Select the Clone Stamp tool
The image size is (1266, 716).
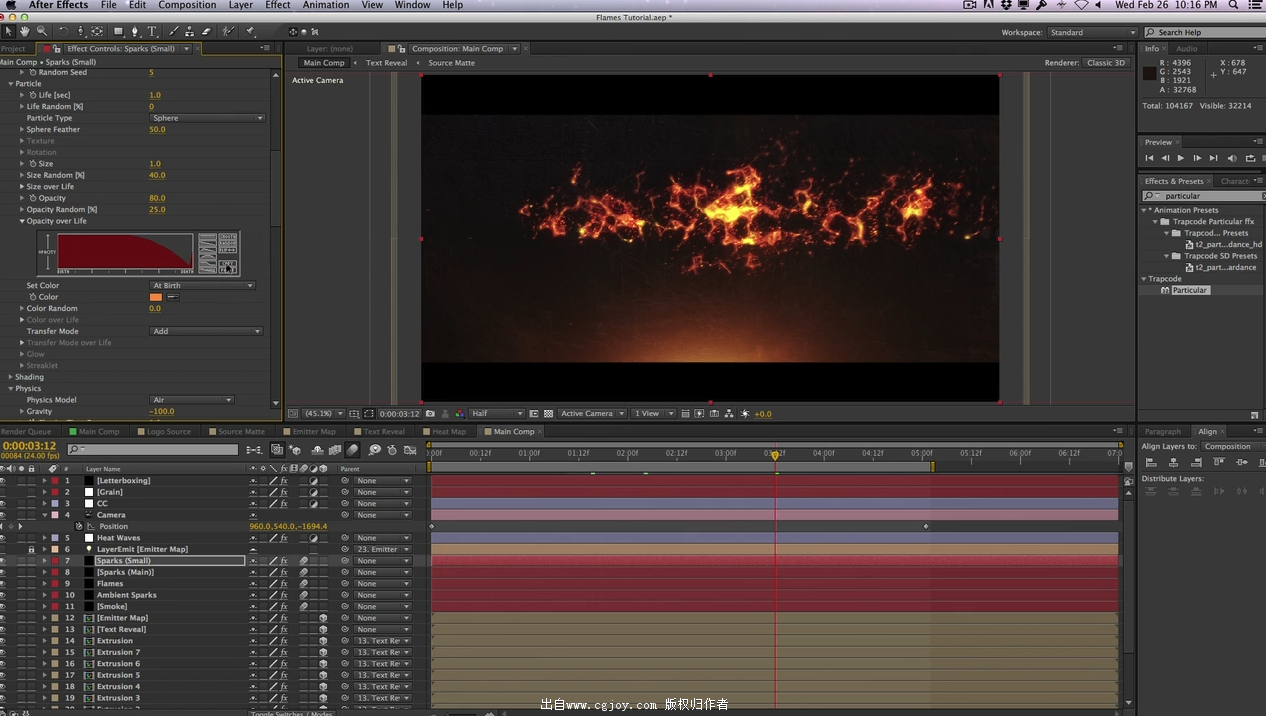pyautogui.click(x=190, y=32)
